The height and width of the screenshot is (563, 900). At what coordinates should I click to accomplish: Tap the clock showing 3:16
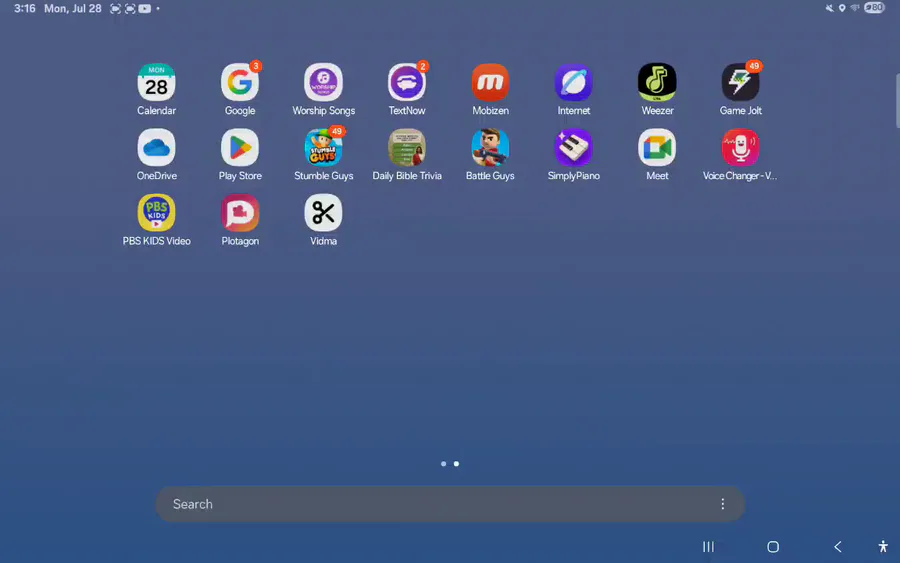tap(25, 9)
